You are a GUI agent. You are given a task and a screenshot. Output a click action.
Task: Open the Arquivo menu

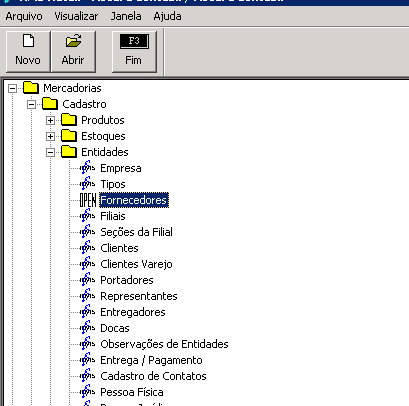[x=24, y=16]
